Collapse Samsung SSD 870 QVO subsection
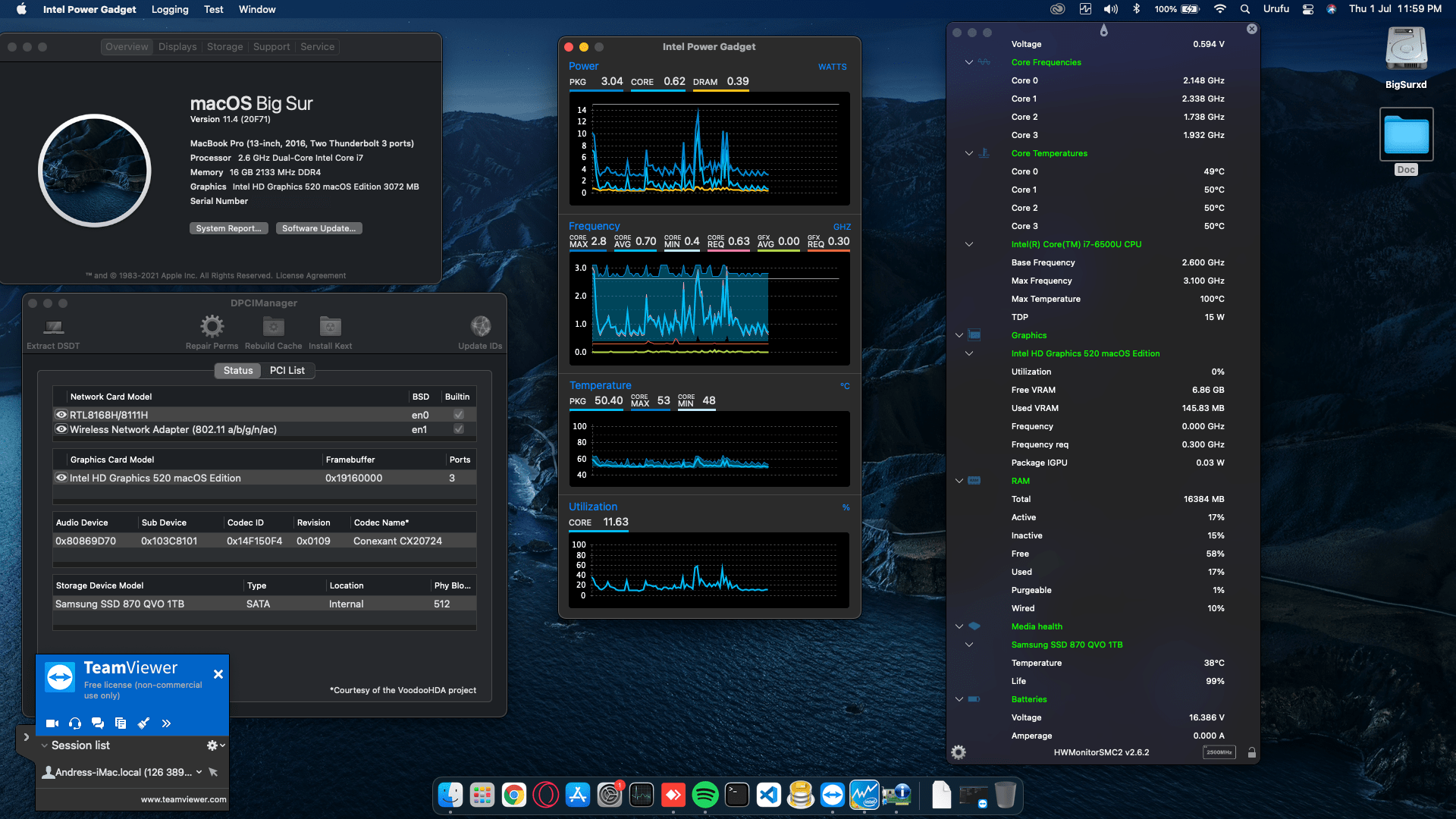 [x=969, y=645]
